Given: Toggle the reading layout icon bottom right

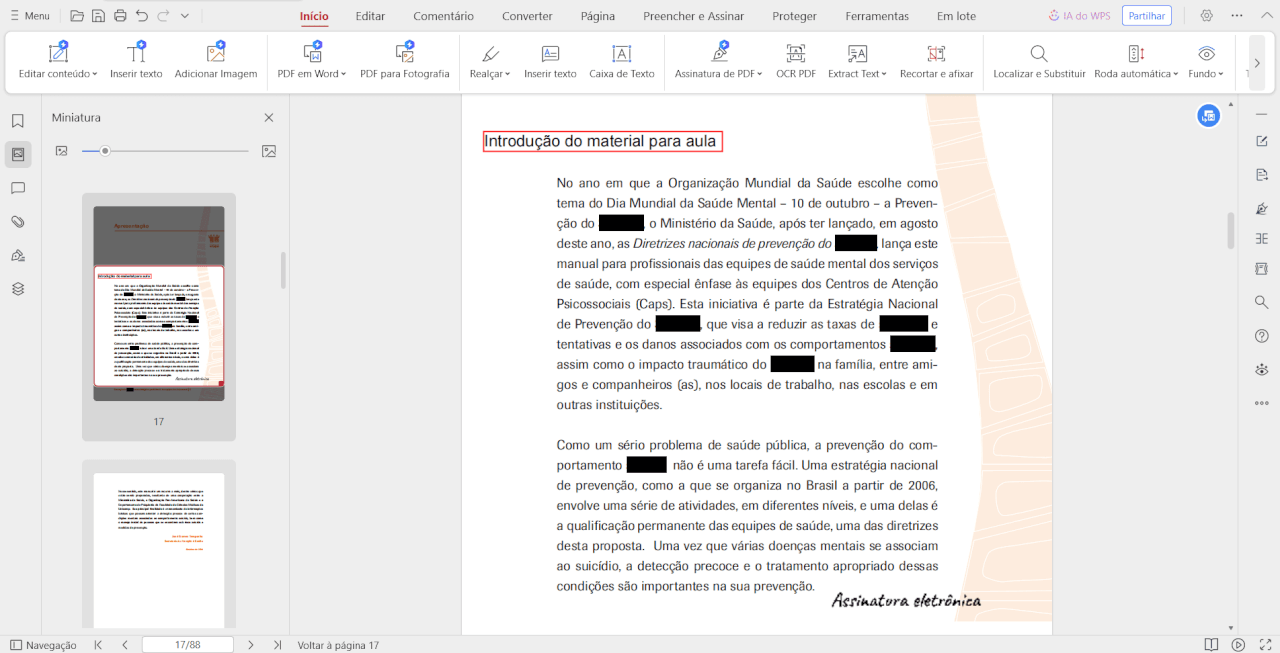Looking at the screenshot, I should coord(1211,645).
